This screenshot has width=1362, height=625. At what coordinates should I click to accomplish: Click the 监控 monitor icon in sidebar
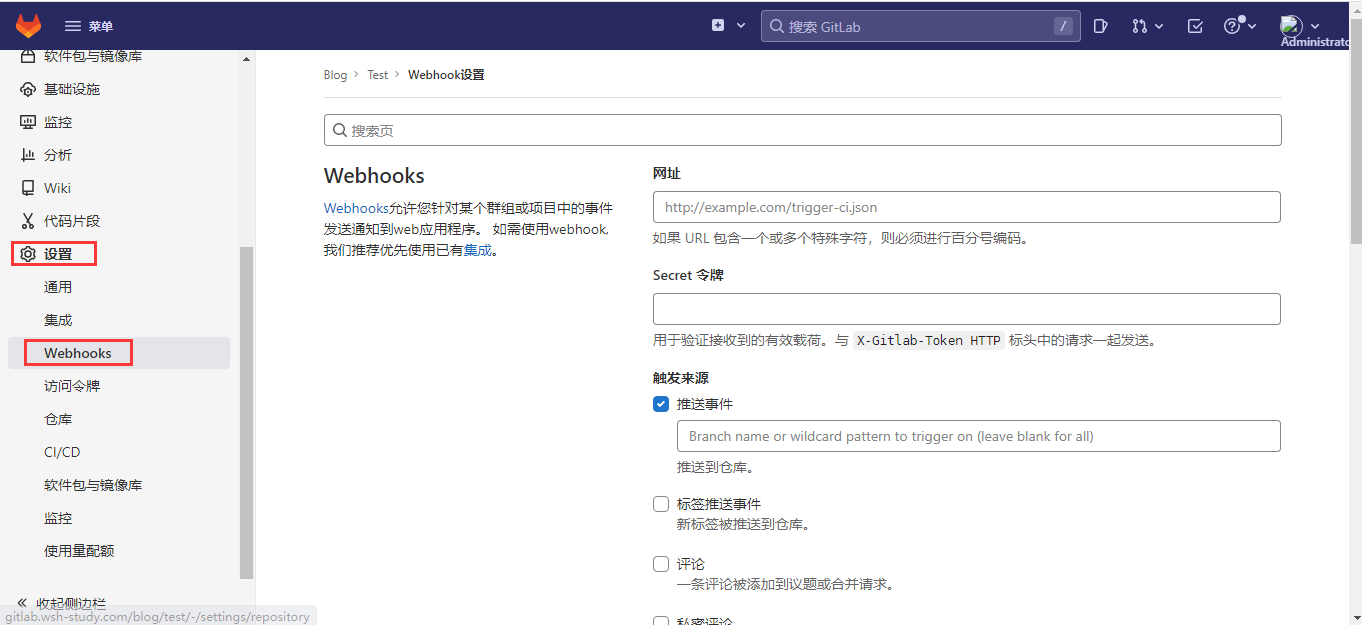point(28,122)
